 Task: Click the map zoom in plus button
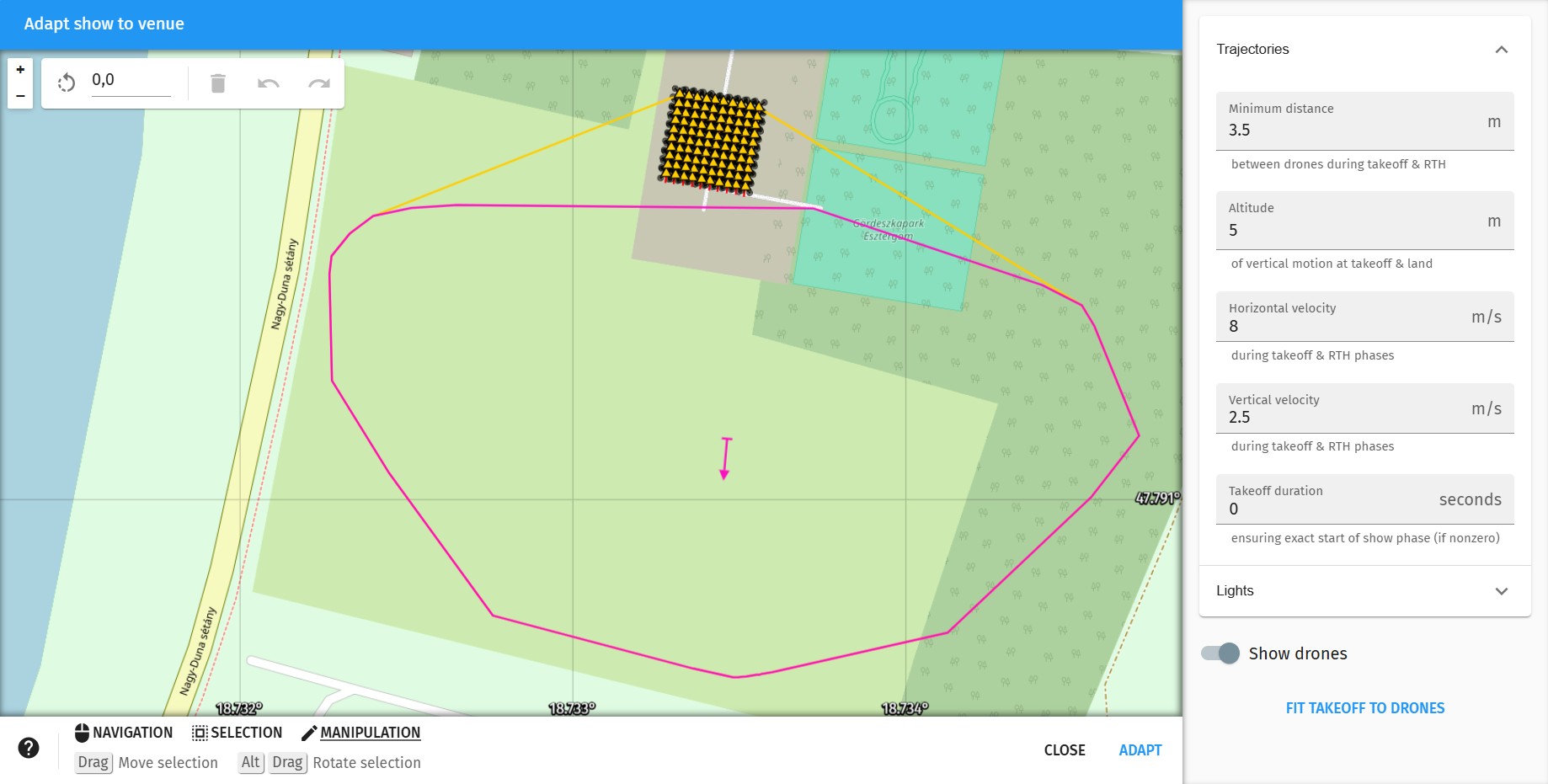pyautogui.click(x=20, y=70)
